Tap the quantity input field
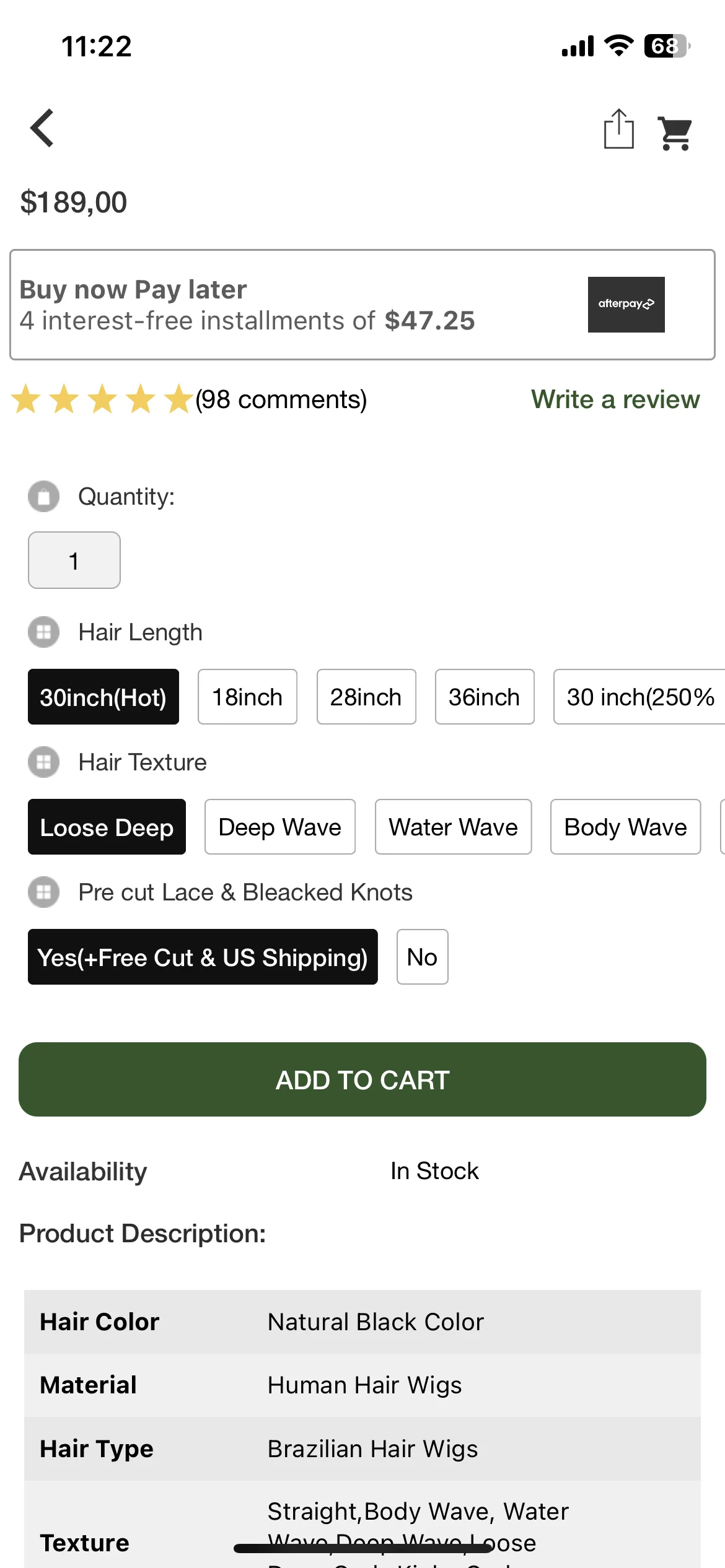This screenshot has height=1568, width=725. pos(74,560)
